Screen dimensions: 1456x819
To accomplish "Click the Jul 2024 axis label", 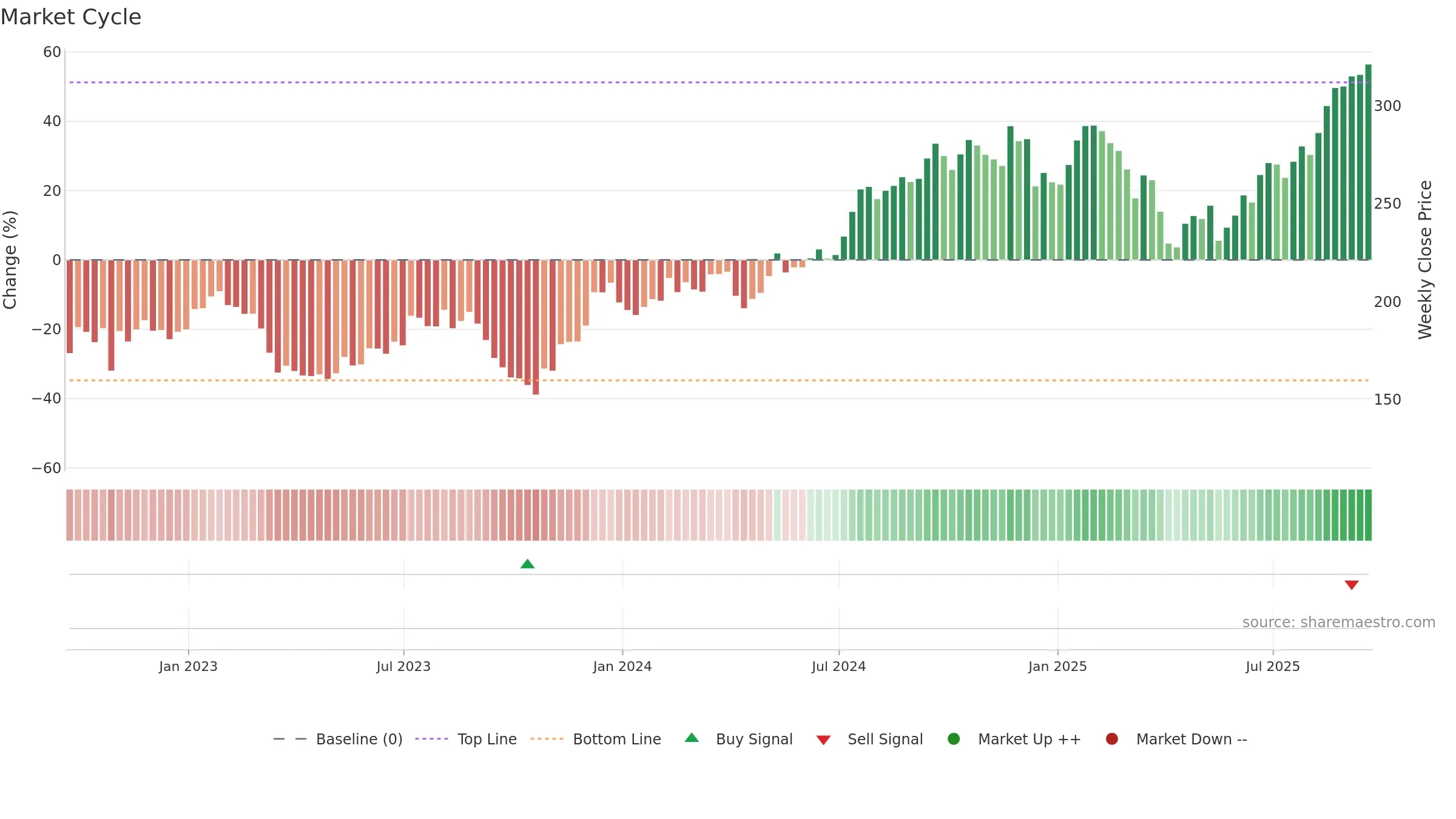I will pyautogui.click(x=839, y=666).
